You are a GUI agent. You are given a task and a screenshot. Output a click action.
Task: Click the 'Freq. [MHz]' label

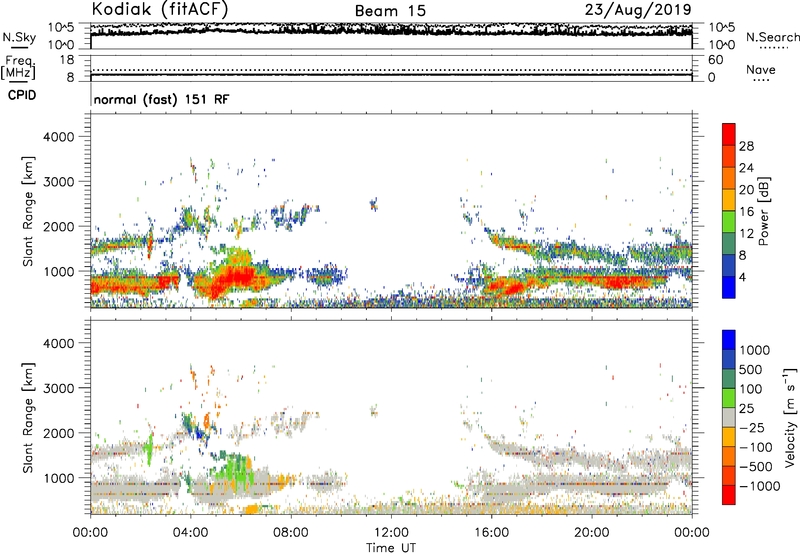coord(18,67)
